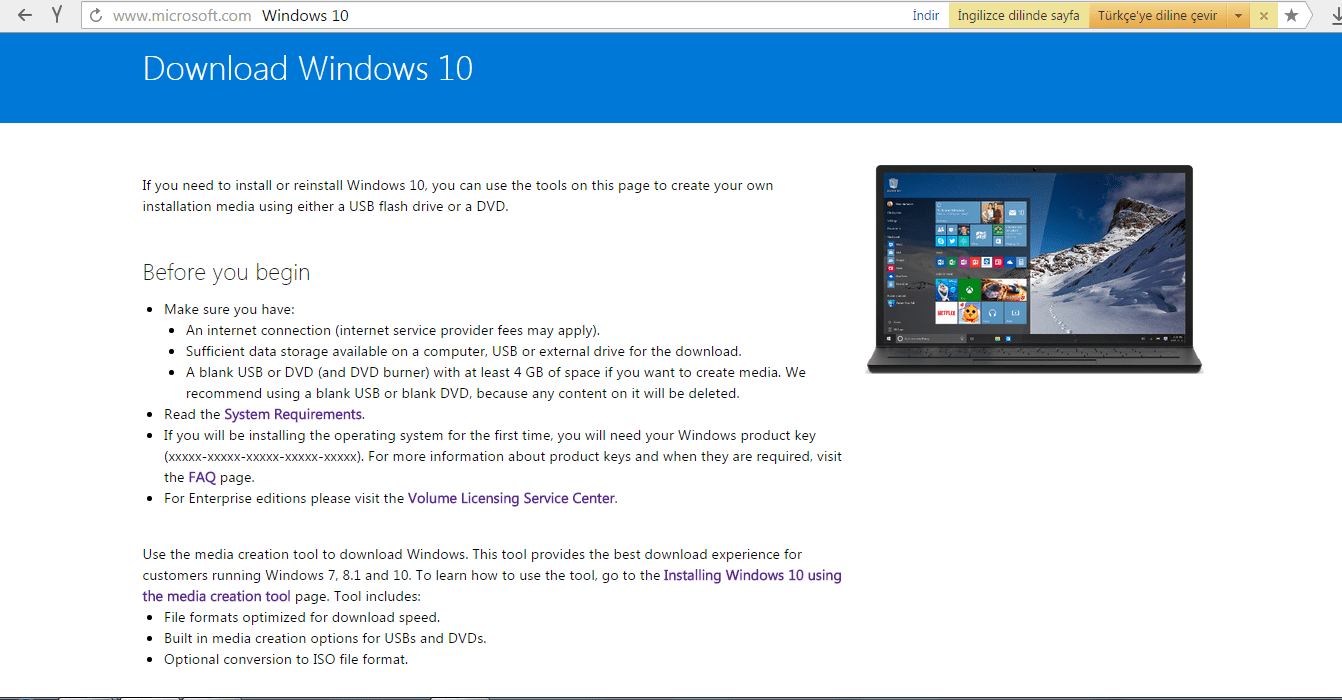Focus the www.microsoft.com address field

pyautogui.click(x=182, y=16)
